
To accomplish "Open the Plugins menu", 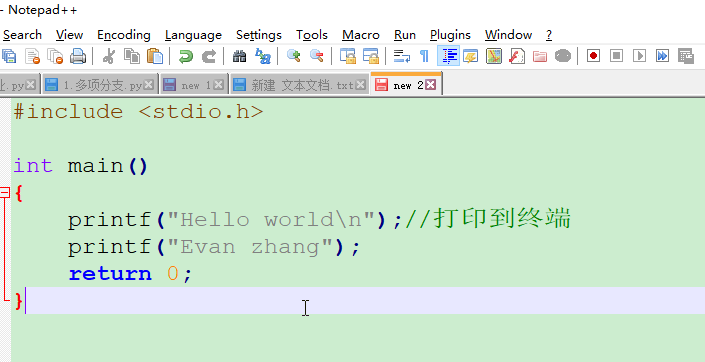I will point(450,35).
